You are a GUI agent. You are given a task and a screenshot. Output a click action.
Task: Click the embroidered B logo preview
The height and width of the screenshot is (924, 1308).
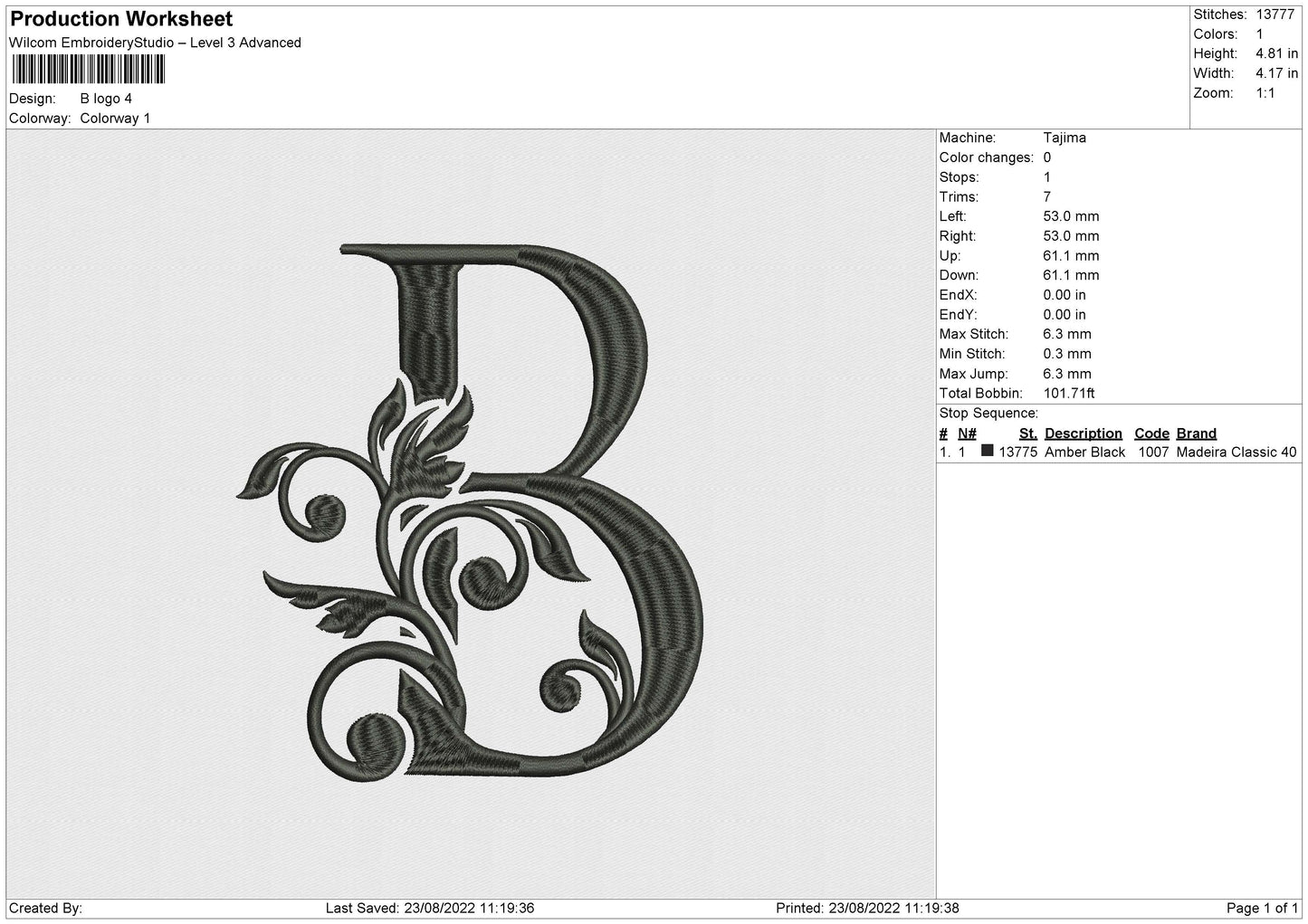[x=470, y=513]
